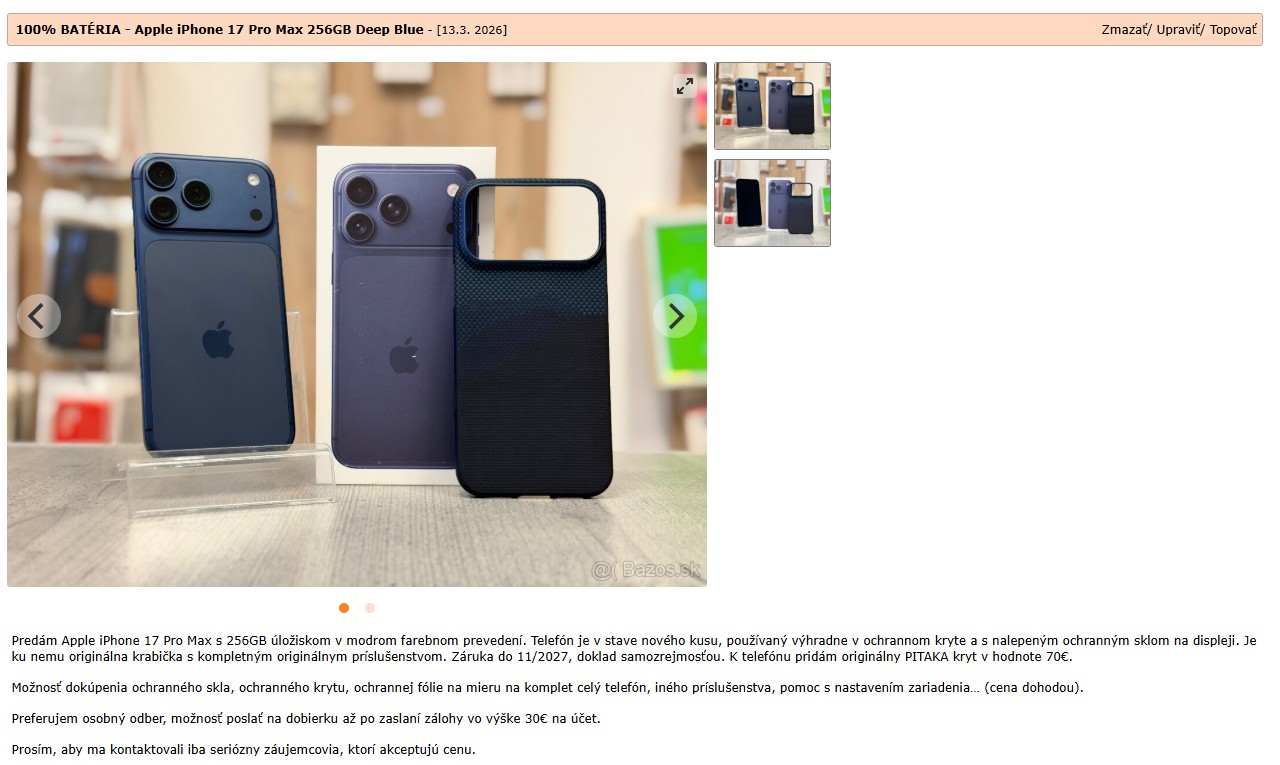The height and width of the screenshot is (765, 1280).
Task: Click the paragraph starting Predám Apple iPhone
Action: click(634, 649)
